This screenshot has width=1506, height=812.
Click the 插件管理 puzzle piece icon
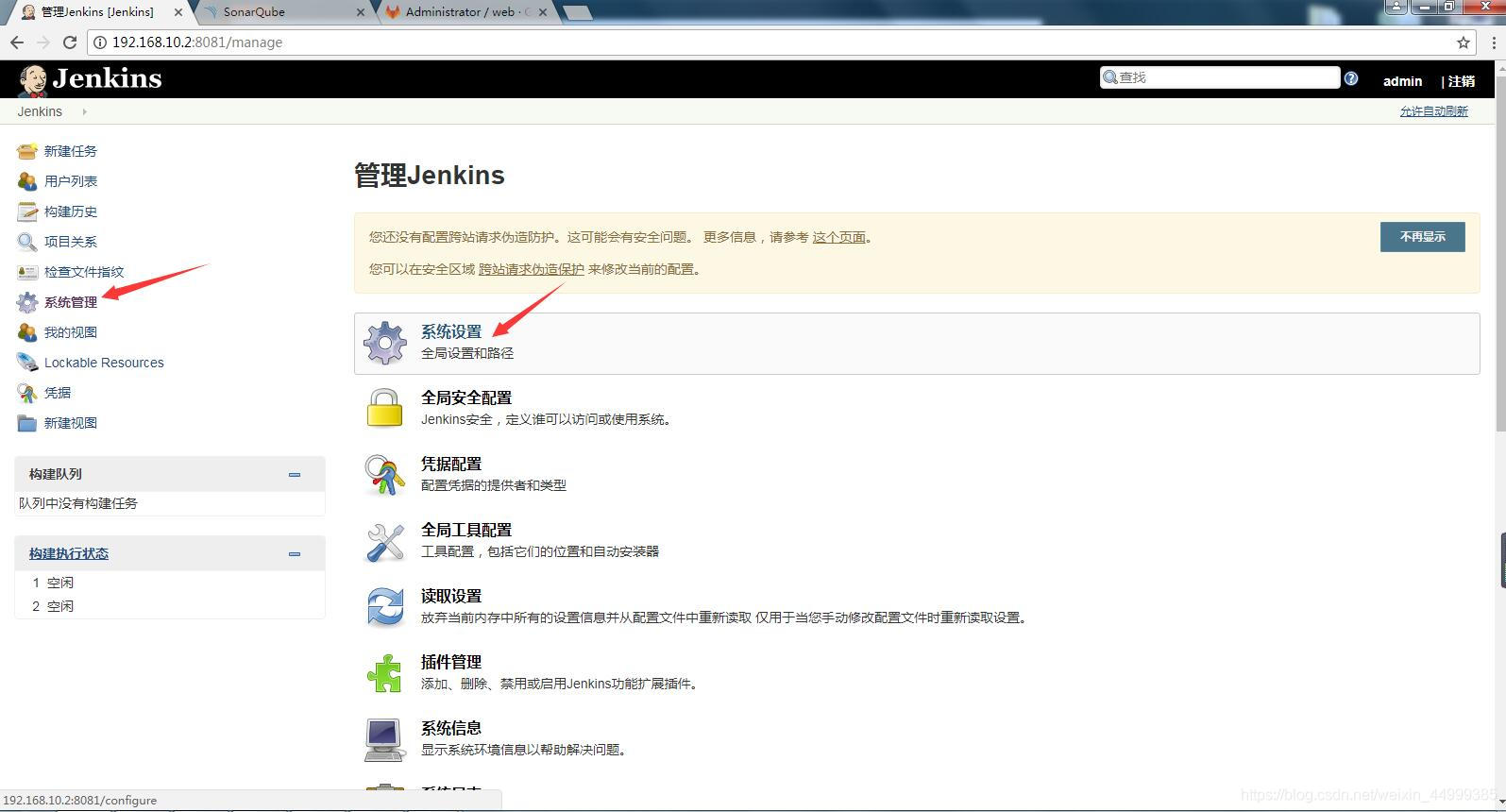point(385,673)
